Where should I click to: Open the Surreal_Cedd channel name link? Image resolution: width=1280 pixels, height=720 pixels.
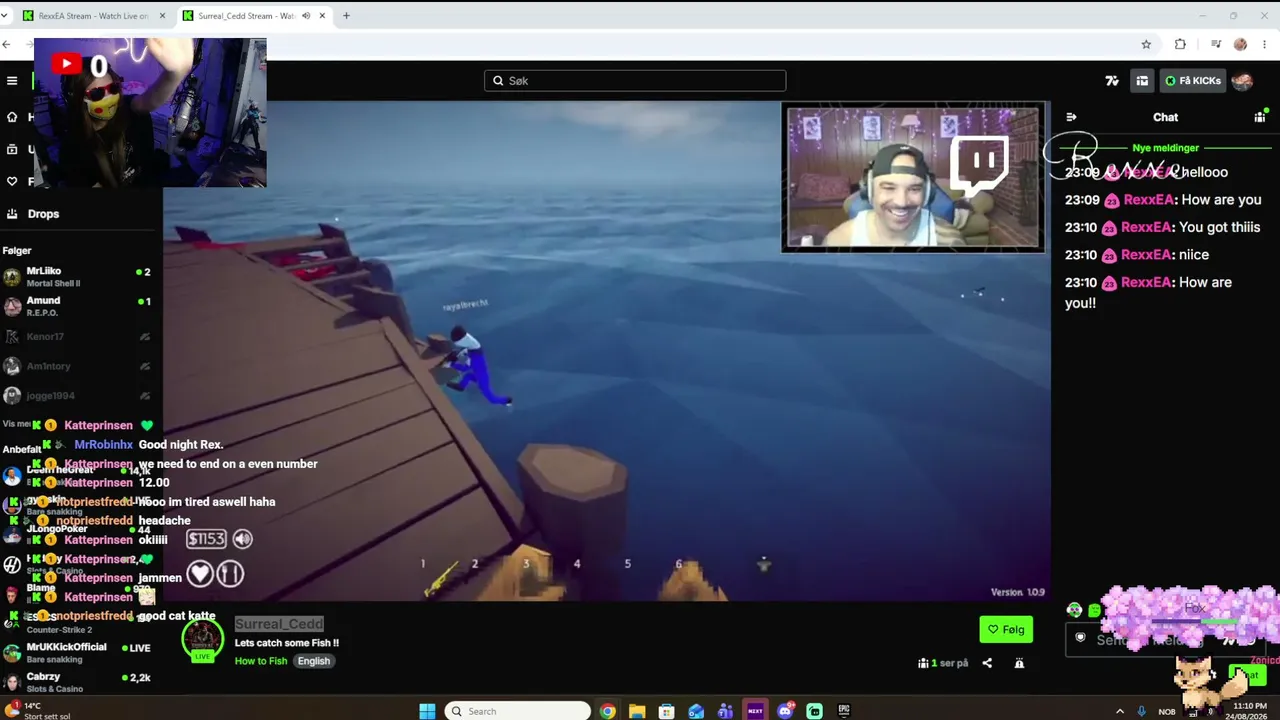coord(279,624)
